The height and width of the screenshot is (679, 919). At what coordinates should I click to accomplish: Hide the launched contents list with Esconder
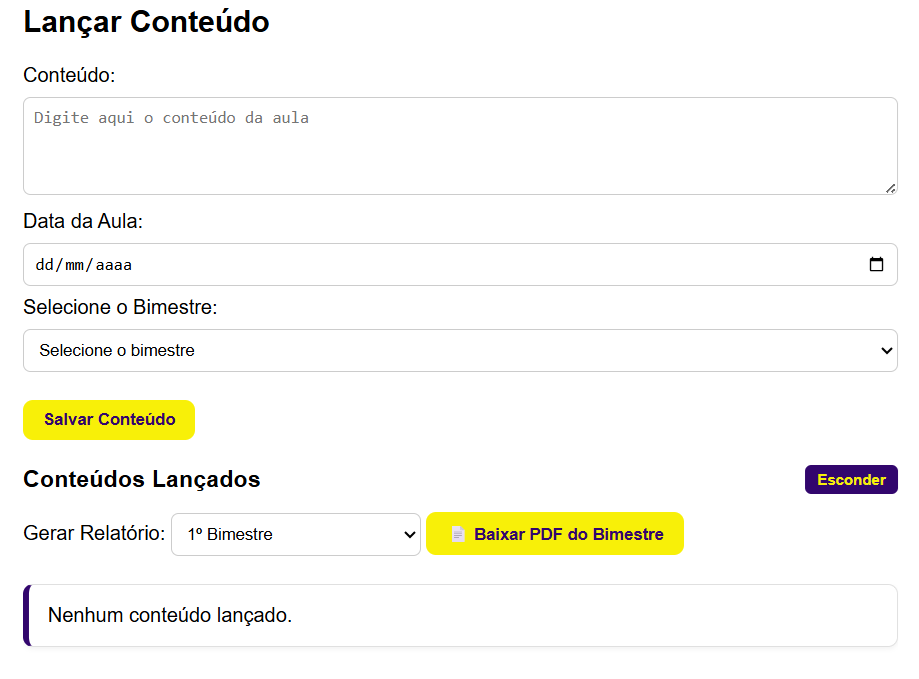coord(851,479)
